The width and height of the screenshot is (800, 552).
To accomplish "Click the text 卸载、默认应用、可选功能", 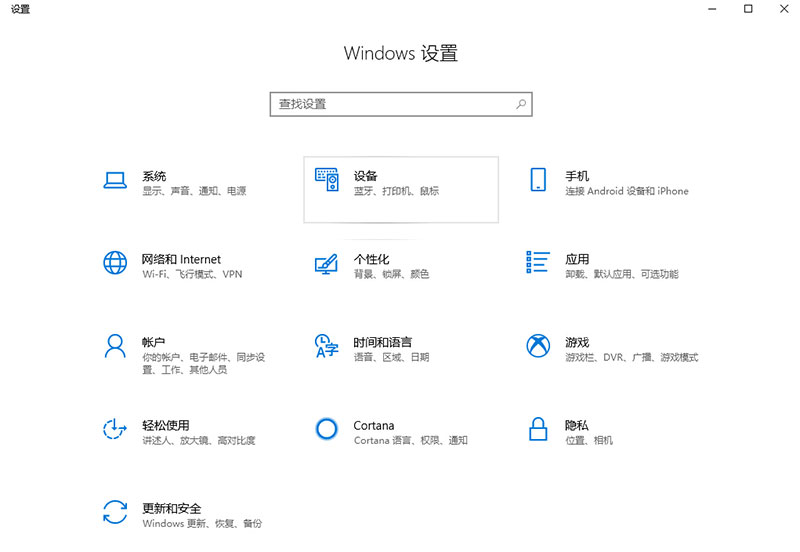I will tap(622, 274).
